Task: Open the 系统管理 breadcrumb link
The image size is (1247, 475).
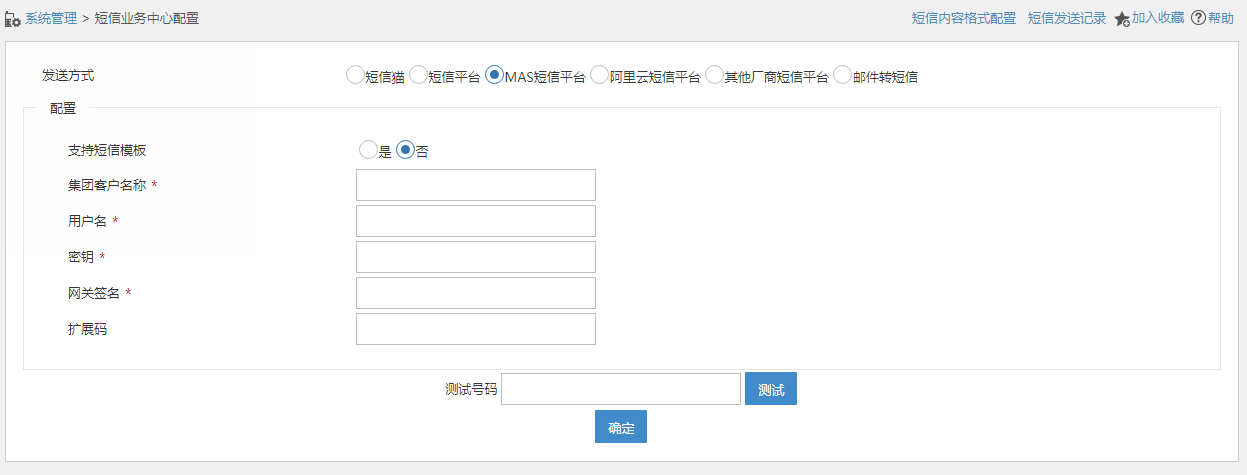Action: tap(51, 18)
